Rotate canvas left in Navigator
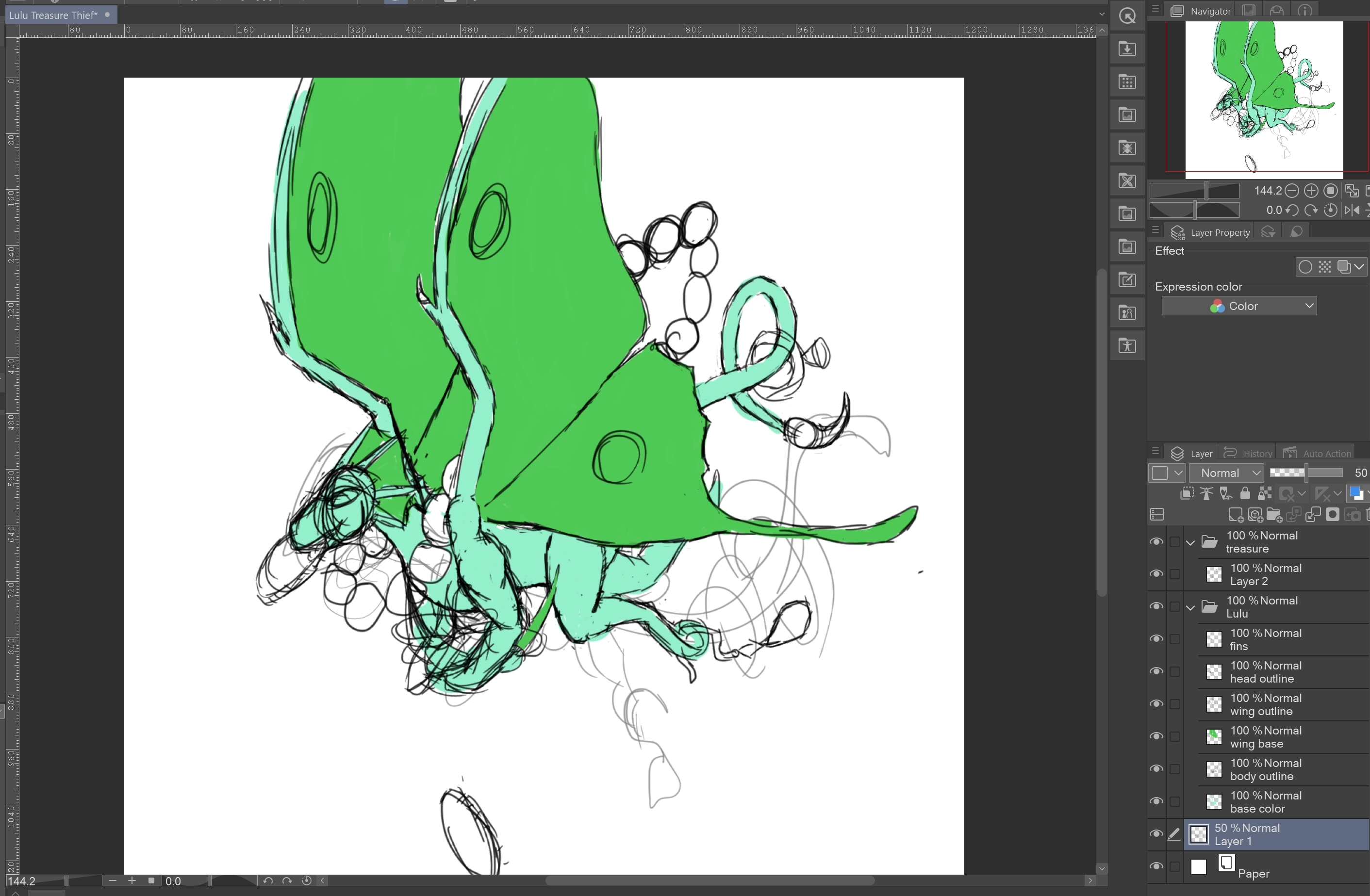The height and width of the screenshot is (896, 1370). click(x=1292, y=211)
